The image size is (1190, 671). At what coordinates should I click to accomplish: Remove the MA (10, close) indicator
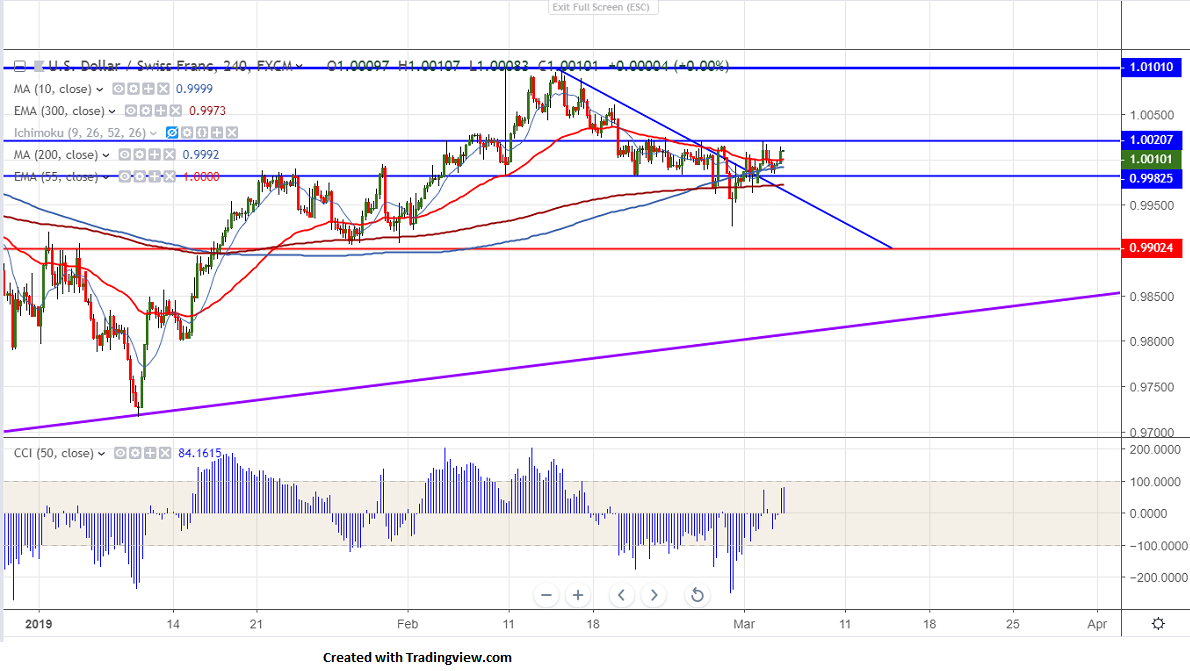(163, 89)
